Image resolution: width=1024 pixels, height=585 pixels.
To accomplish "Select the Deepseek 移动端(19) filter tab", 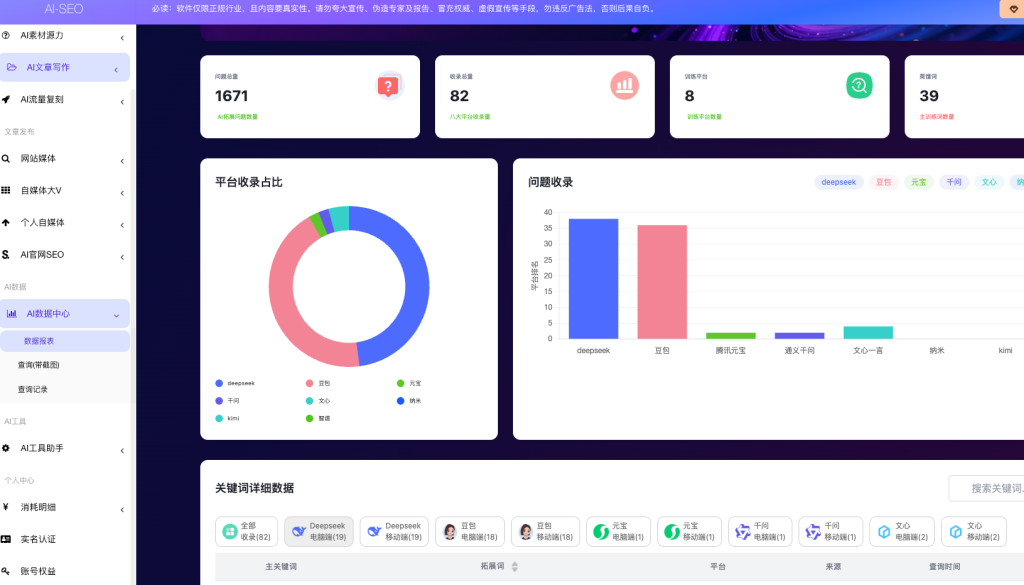I will pos(394,531).
